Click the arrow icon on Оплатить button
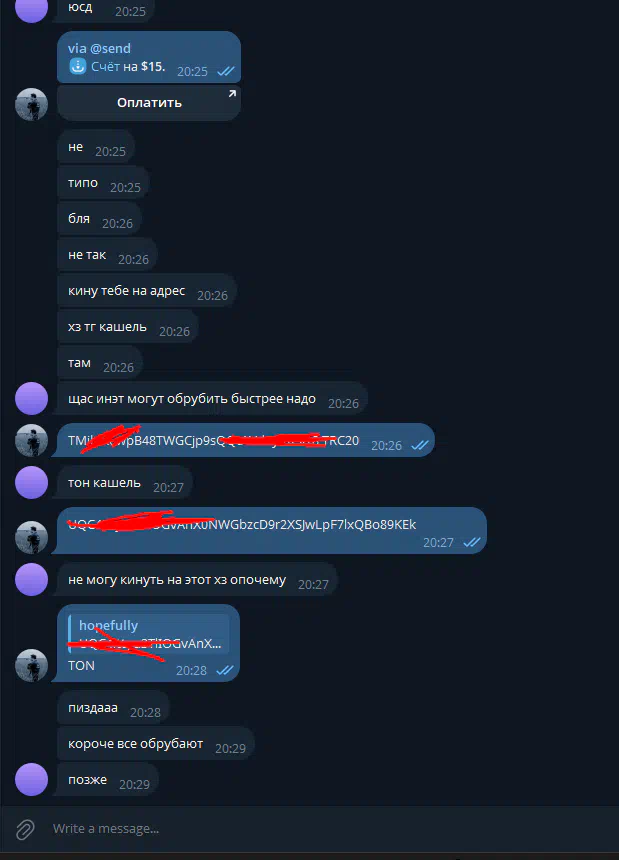Image resolution: width=619 pixels, height=860 pixels. coord(232,94)
